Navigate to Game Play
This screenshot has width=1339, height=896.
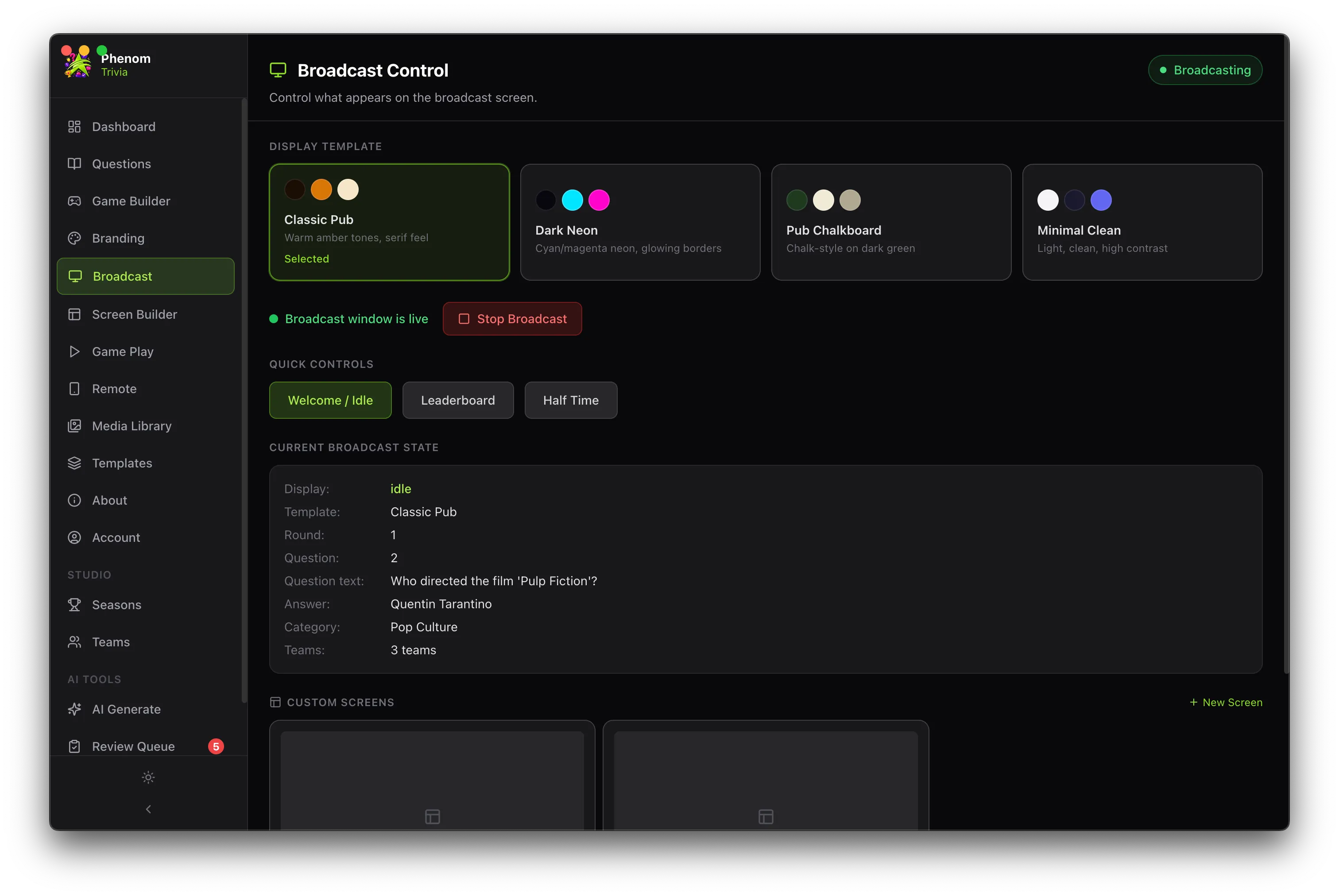point(146,351)
